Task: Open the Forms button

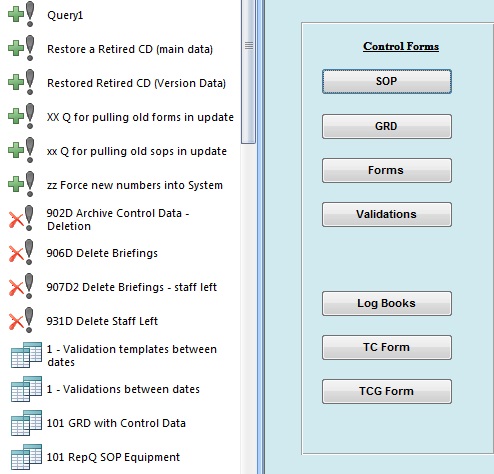Action: tap(387, 170)
